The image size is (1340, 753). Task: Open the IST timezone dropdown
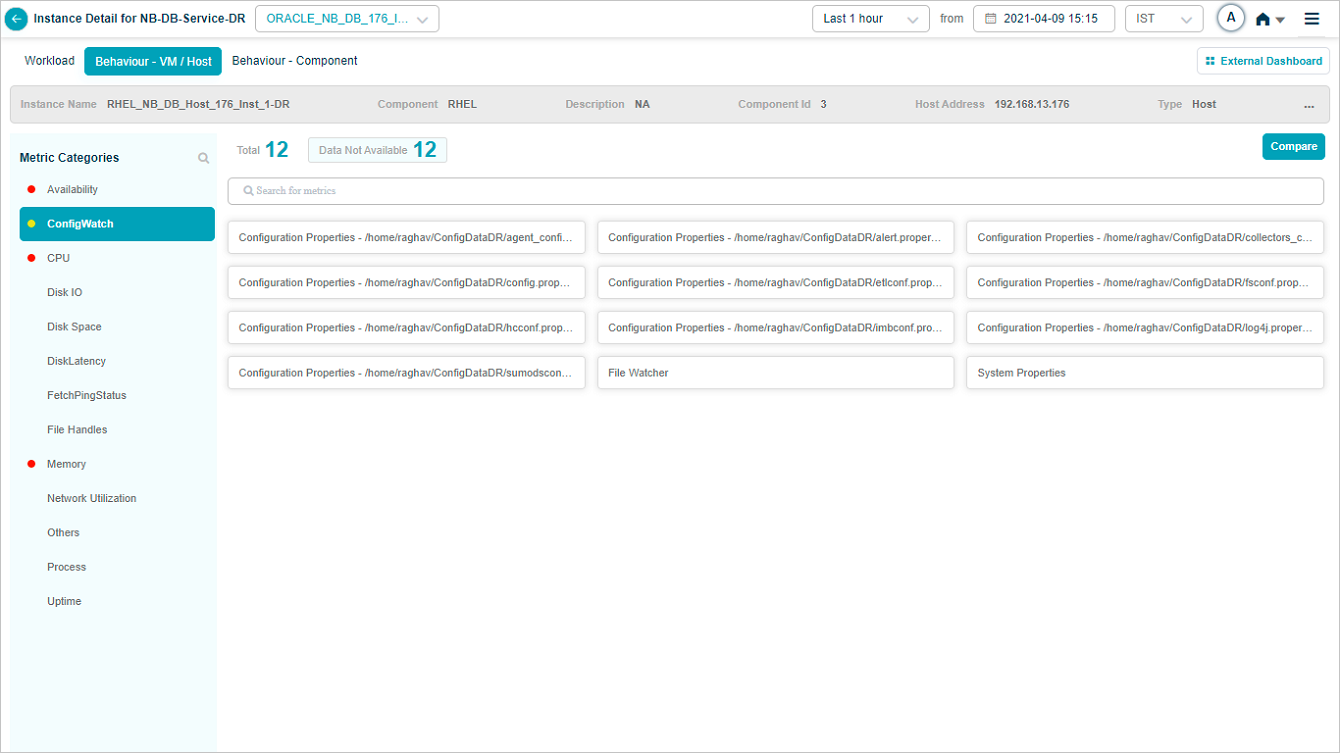click(x=1163, y=19)
